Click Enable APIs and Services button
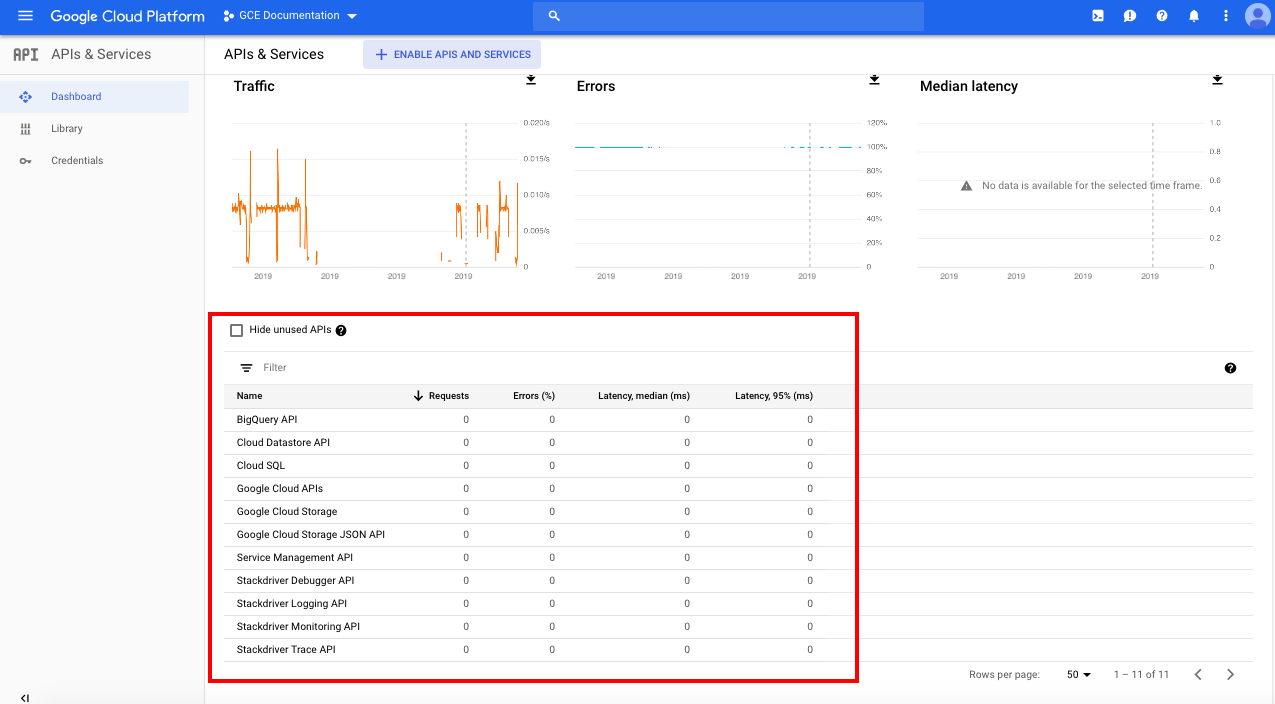 (452, 55)
